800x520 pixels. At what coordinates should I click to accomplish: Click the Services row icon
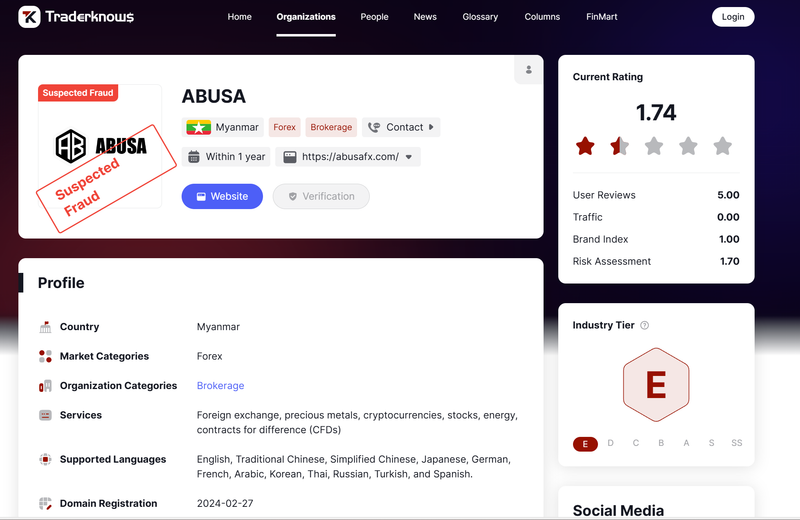(x=45, y=415)
